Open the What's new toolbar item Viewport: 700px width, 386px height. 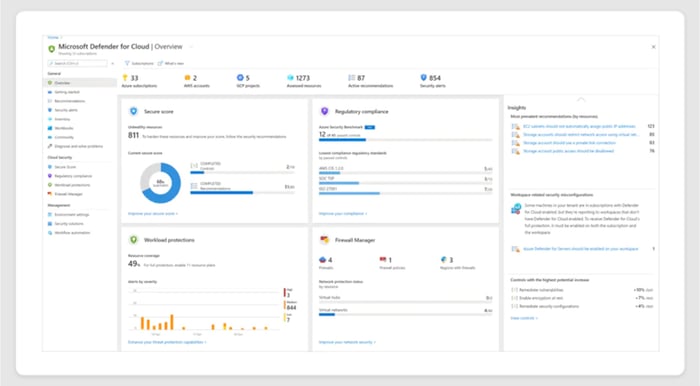pyautogui.click(x=171, y=63)
